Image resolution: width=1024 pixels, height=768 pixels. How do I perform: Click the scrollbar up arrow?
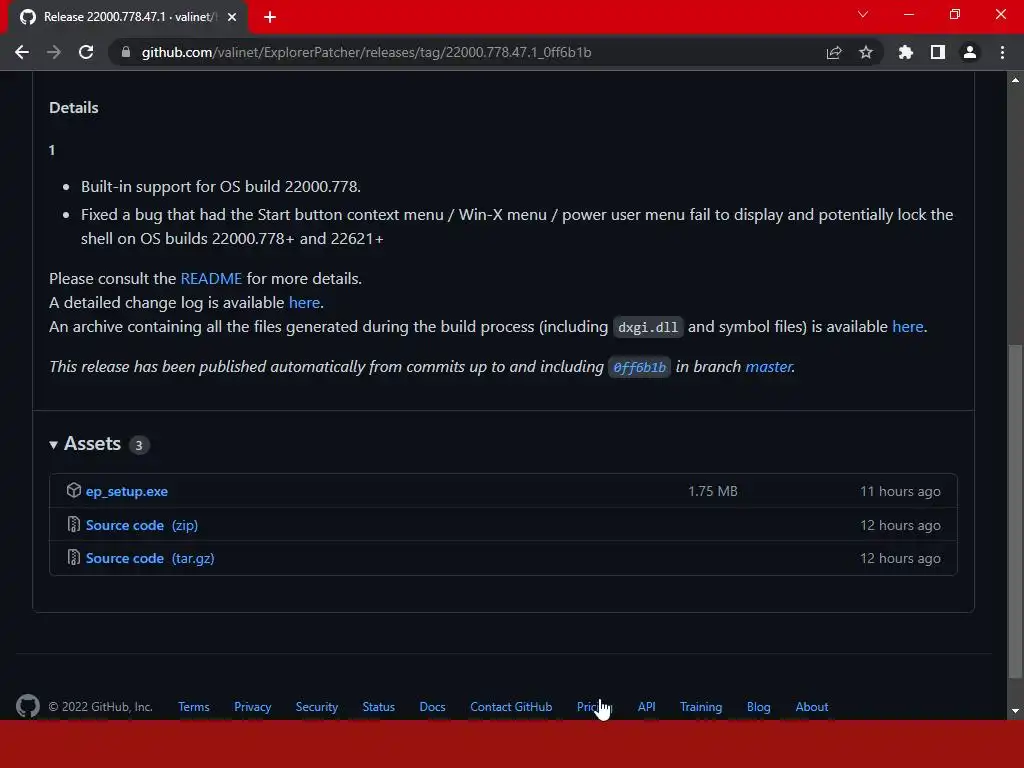click(1015, 80)
